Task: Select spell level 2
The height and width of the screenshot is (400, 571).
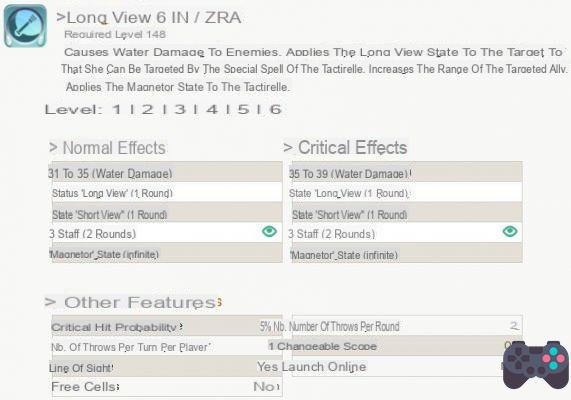Action: pyautogui.click(x=147, y=109)
